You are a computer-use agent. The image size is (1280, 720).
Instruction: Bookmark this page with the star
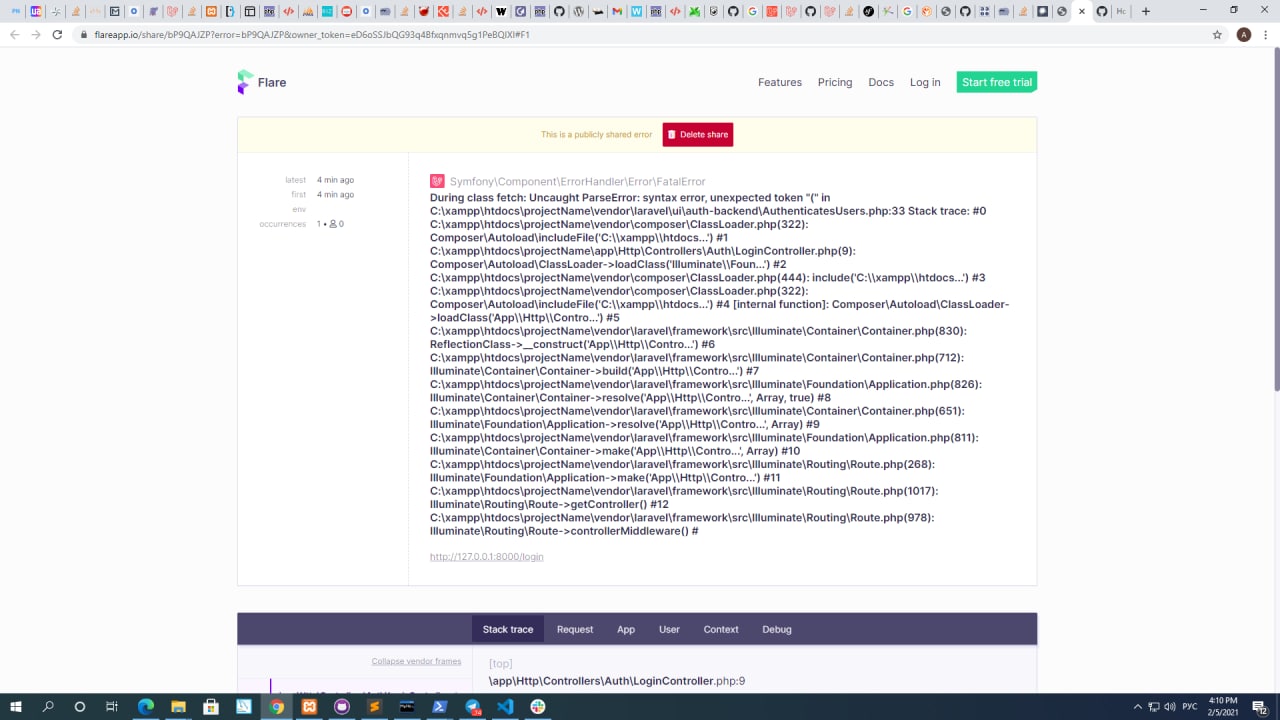click(1217, 34)
